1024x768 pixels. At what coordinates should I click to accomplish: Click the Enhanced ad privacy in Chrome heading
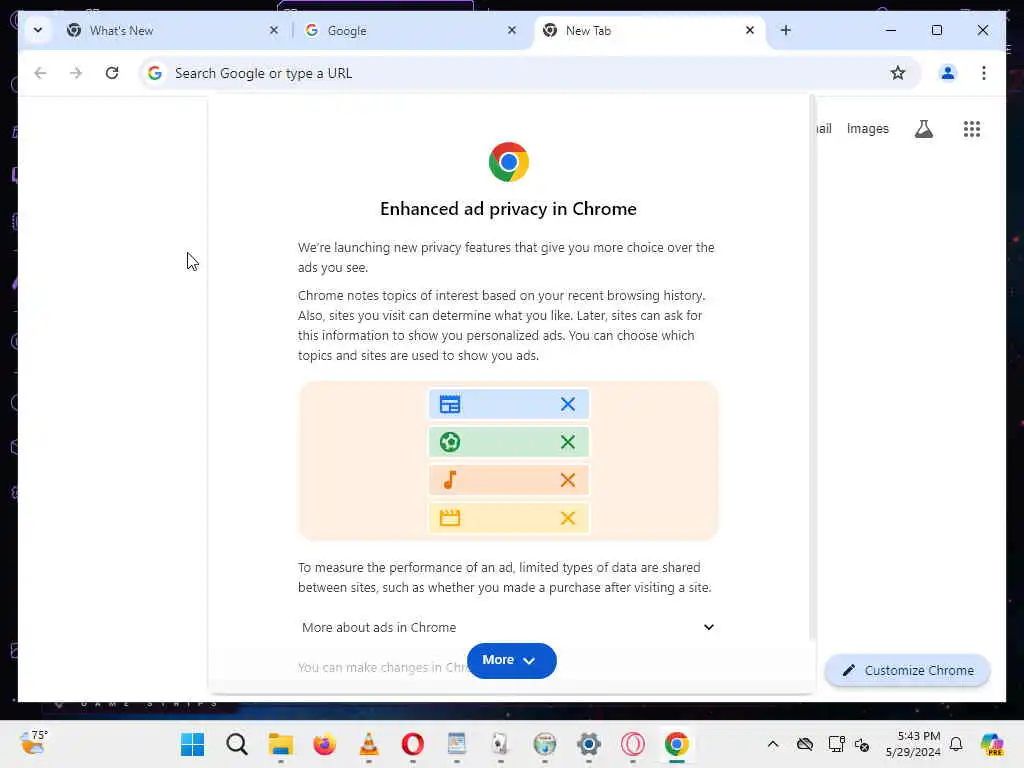coord(508,209)
